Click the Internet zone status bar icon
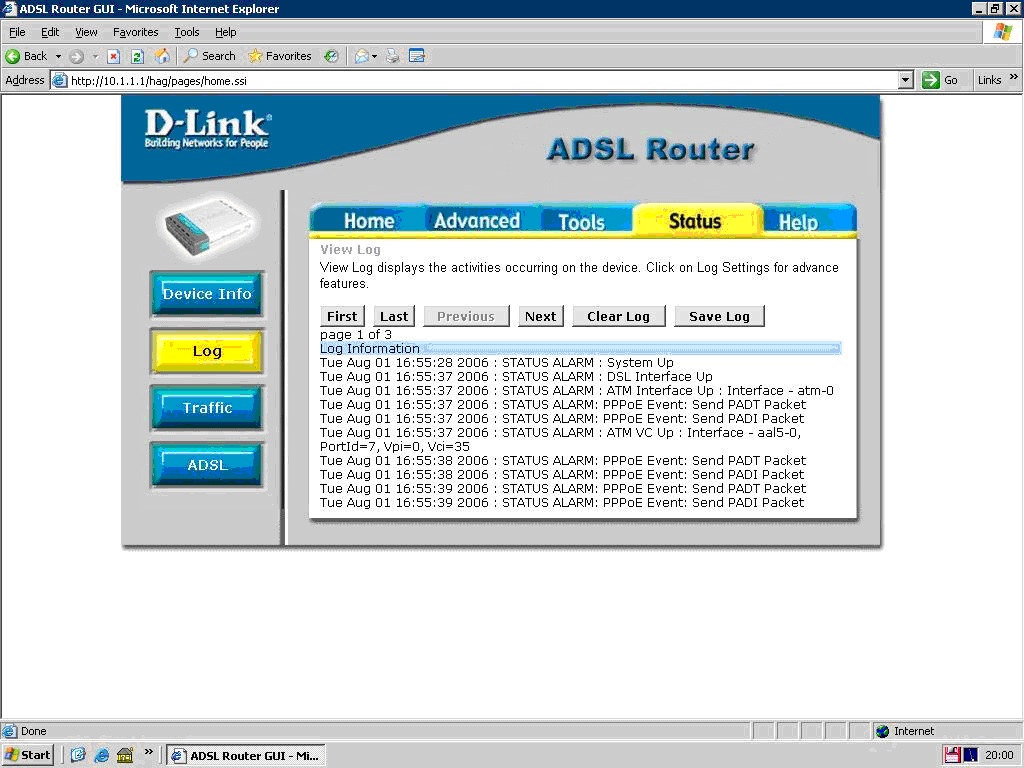1024x768 pixels. 882,731
